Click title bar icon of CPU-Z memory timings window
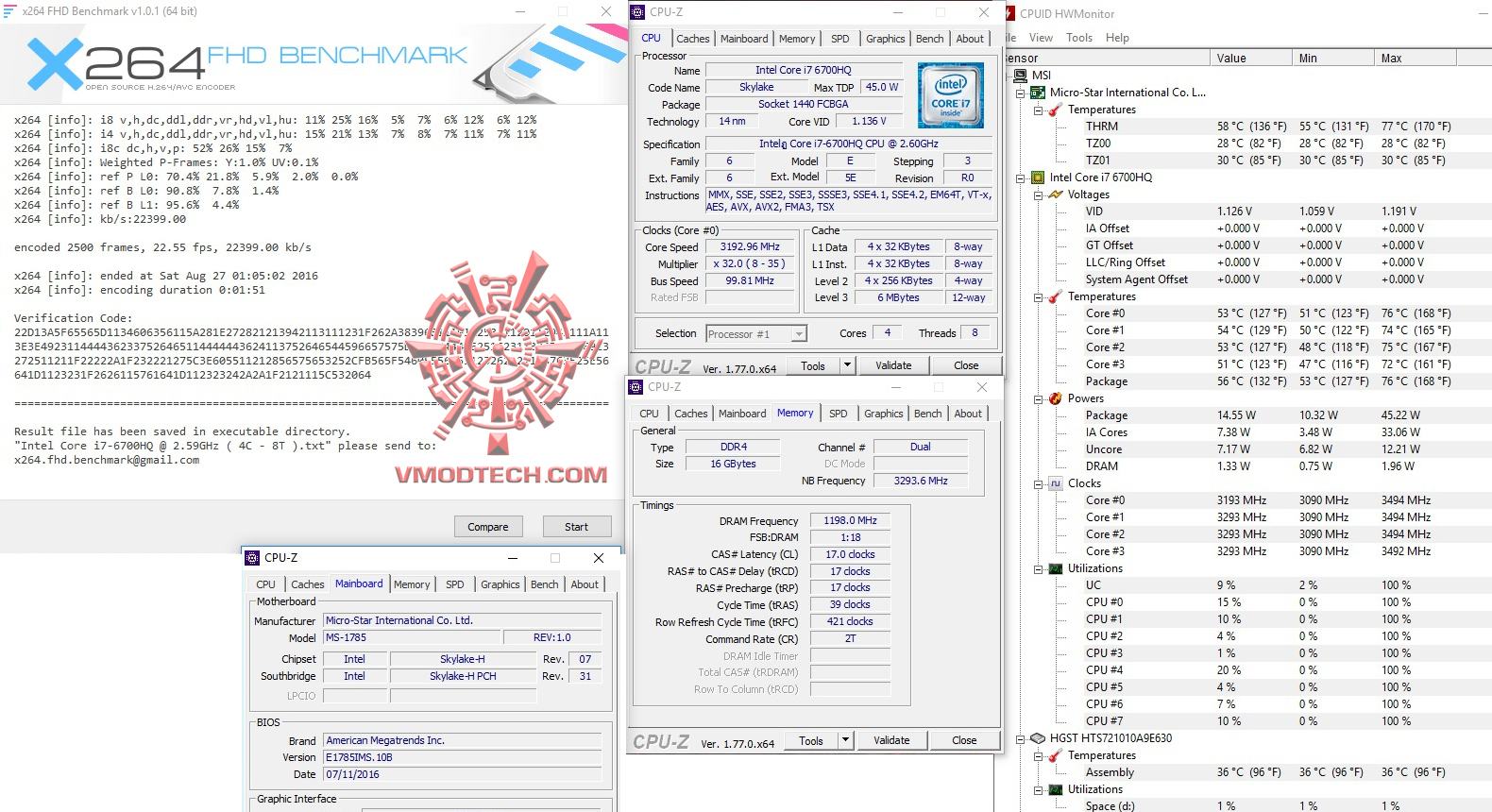The image size is (1492, 812). 636,387
